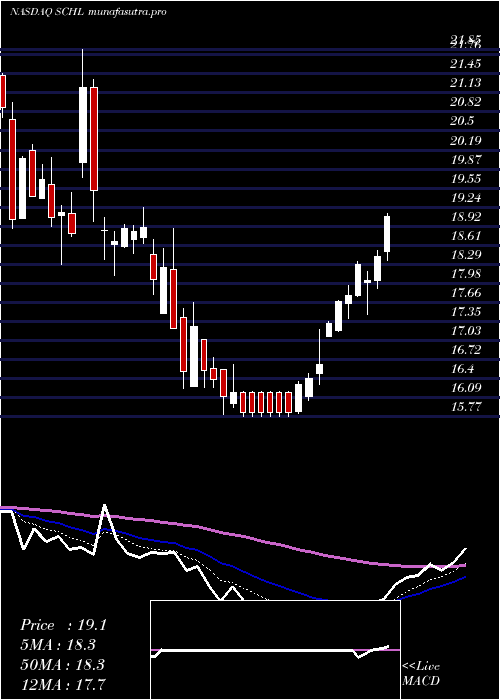Viewport: 500px width, 700px height.
Task: Click the Price : 19.1 readout
Action: [x=63, y=625]
